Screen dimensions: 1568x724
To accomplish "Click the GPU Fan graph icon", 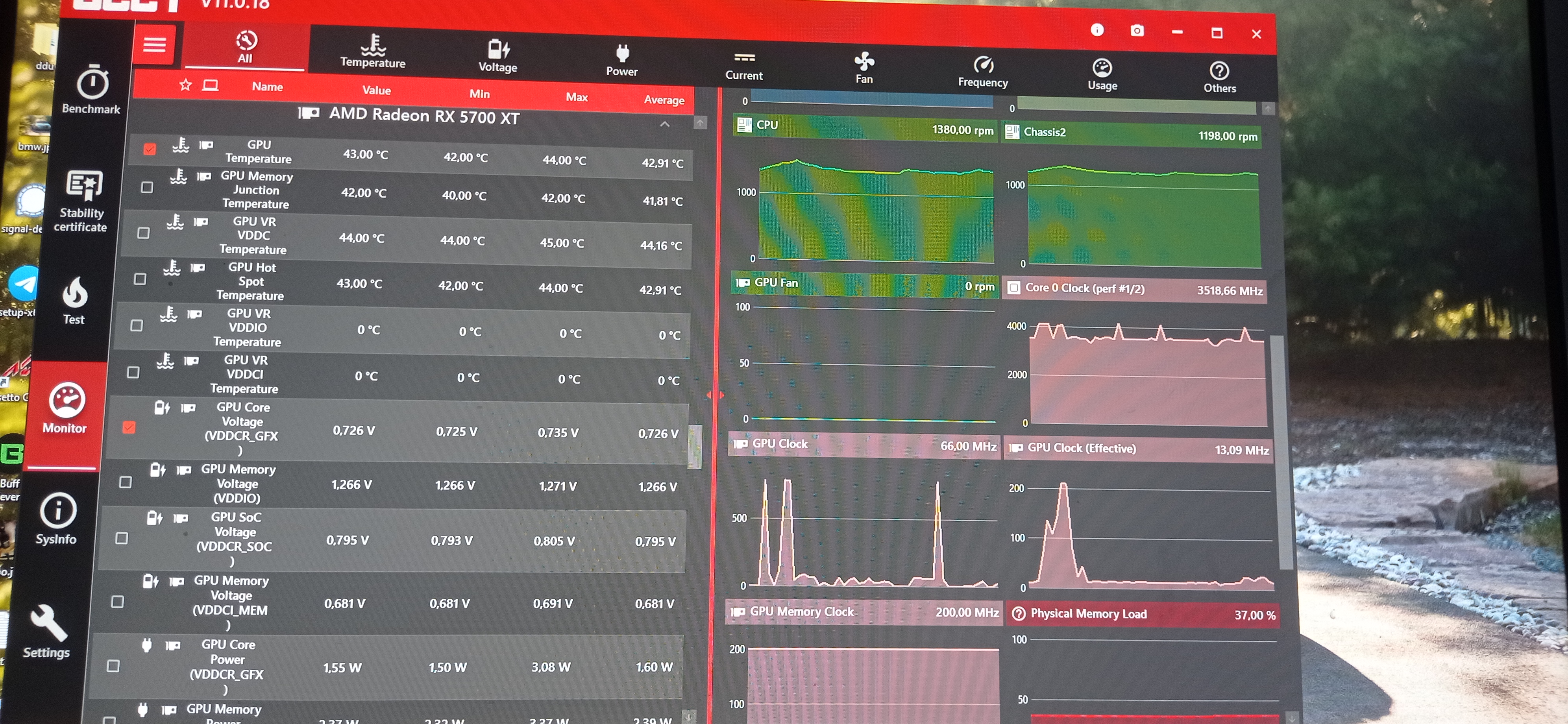I will 743,282.
